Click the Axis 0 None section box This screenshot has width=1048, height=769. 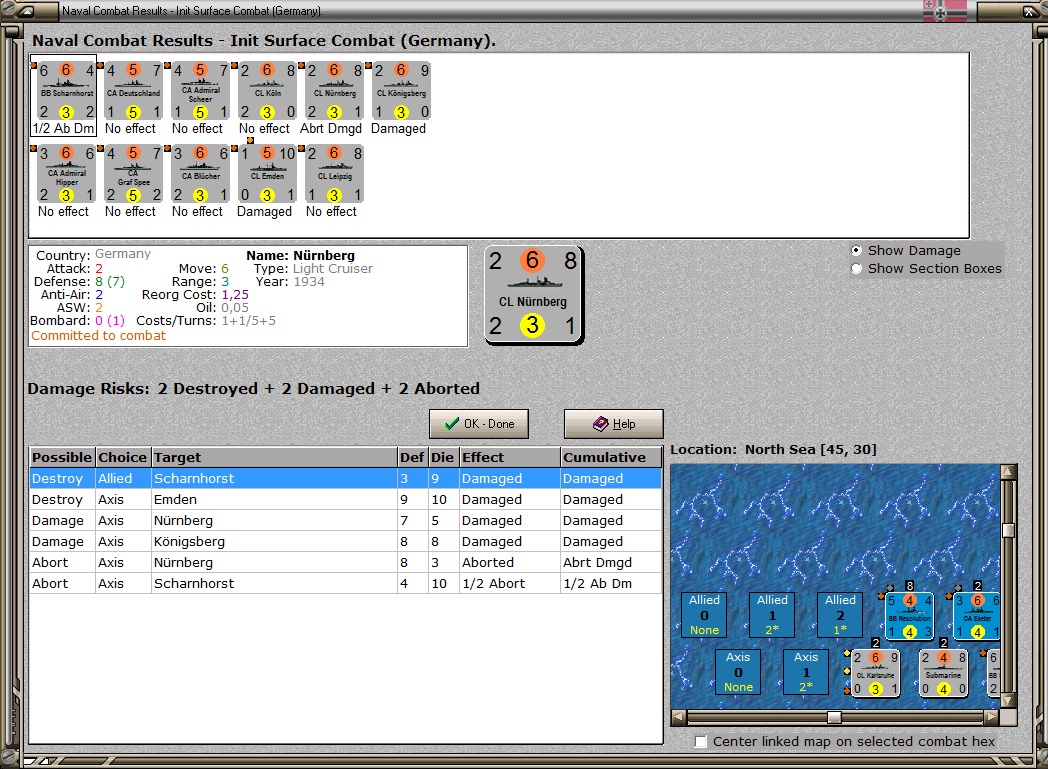(x=739, y=671)
